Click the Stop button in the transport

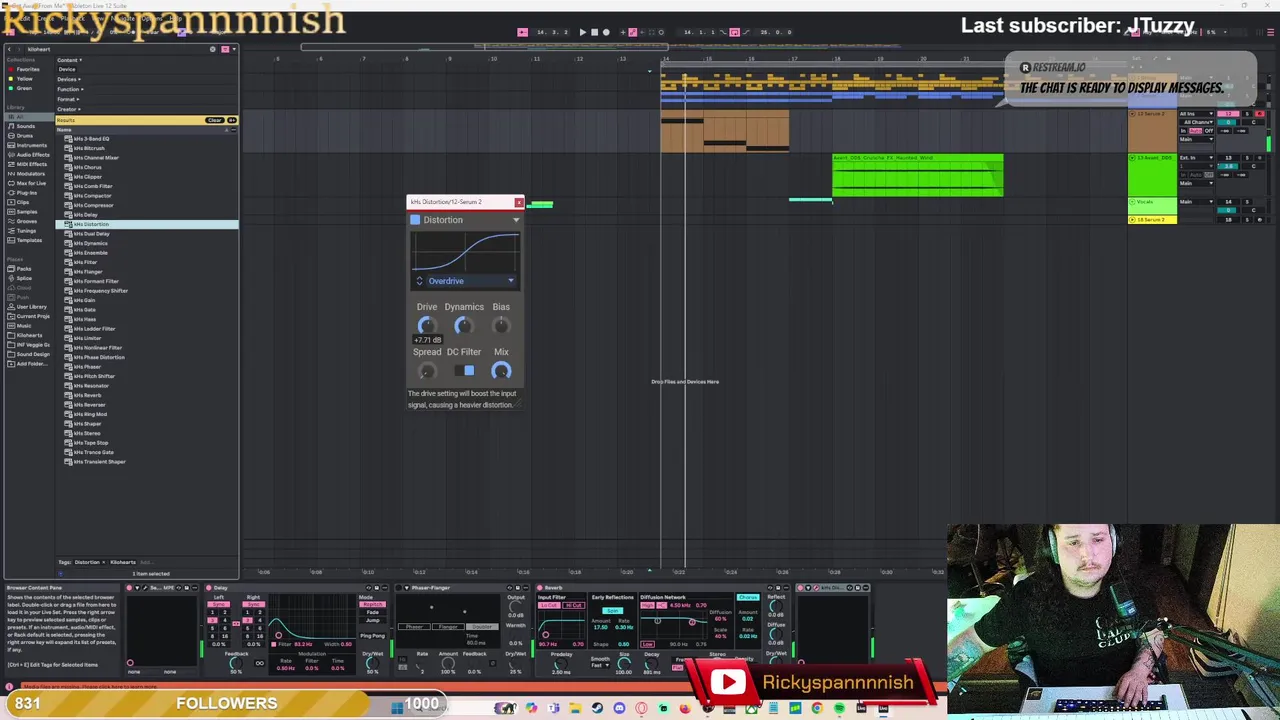pyautogui.click(x=594, y=32)
